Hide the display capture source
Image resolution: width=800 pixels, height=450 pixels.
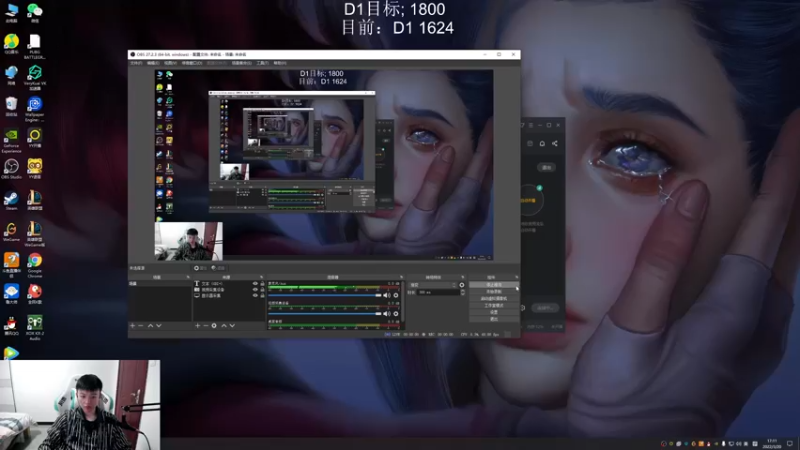[x=255, y=295]
